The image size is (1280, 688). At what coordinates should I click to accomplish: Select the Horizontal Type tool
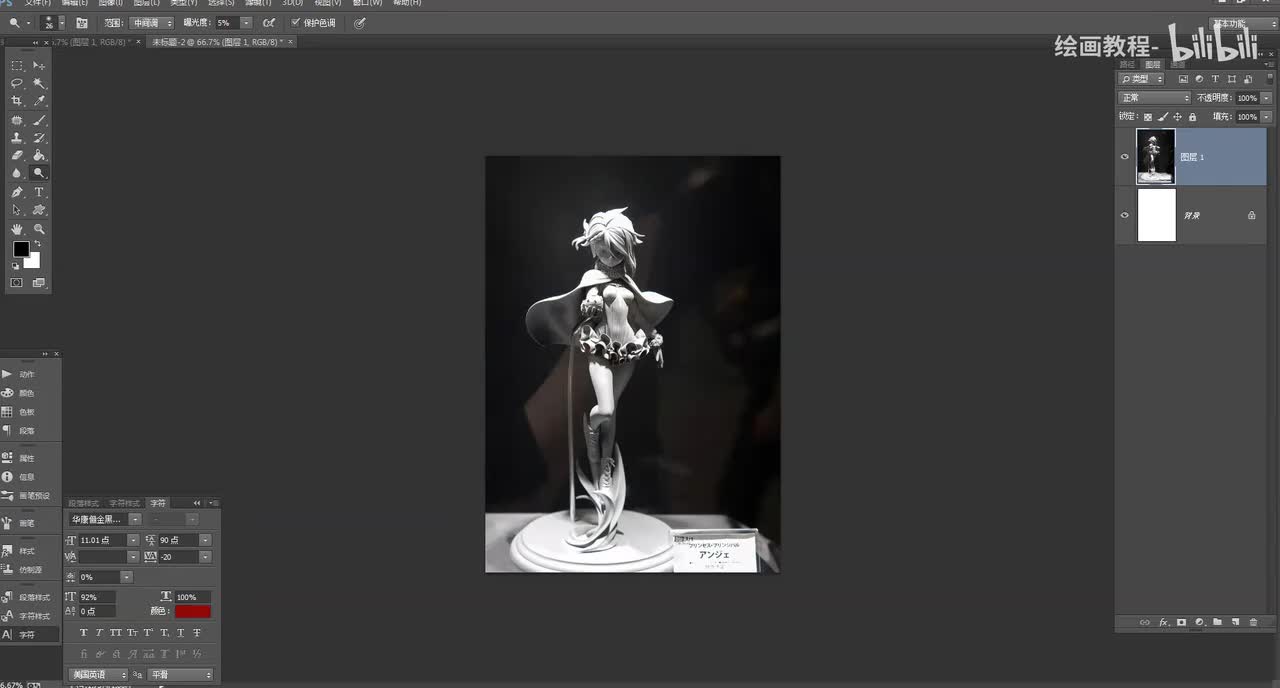39,192
